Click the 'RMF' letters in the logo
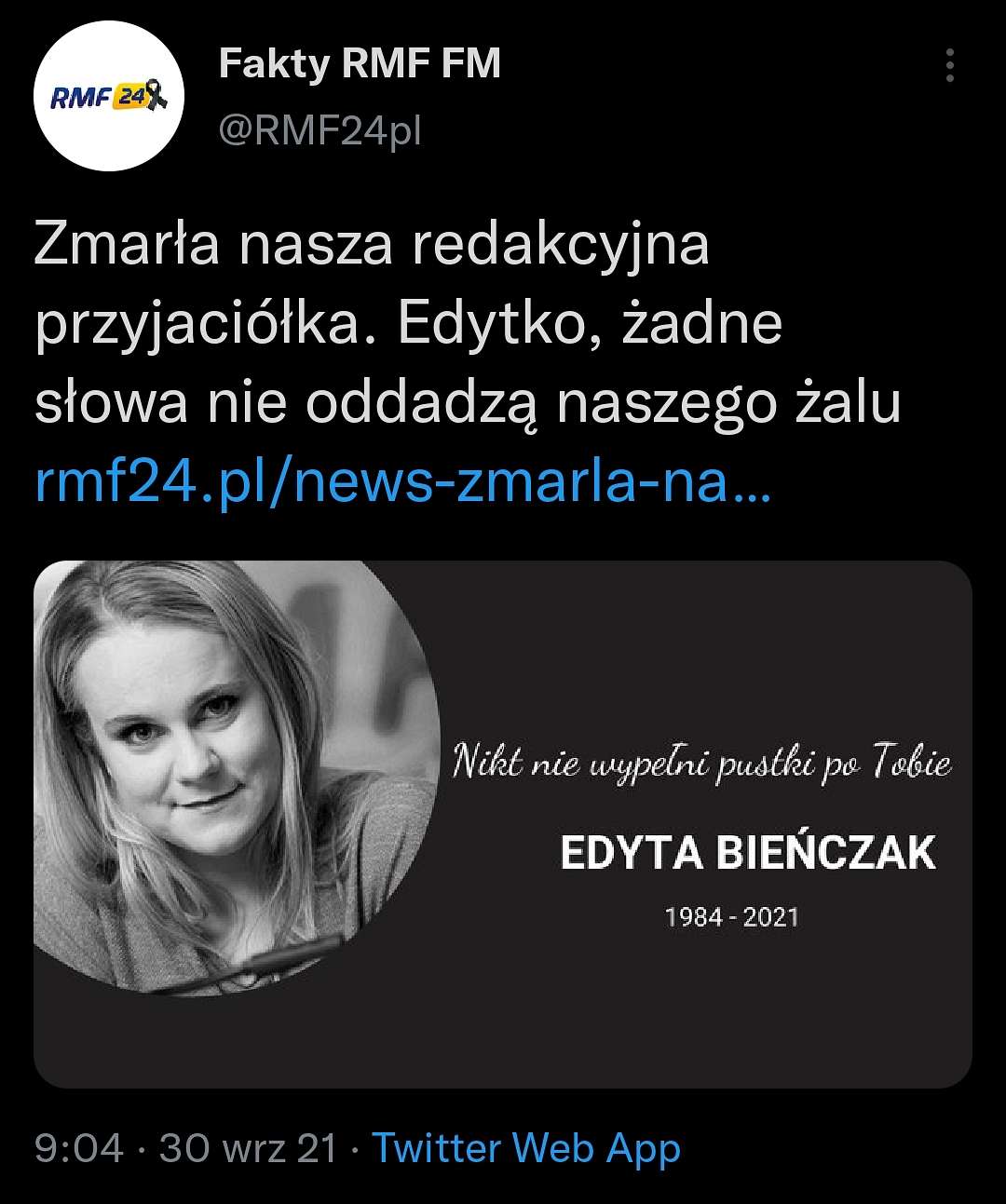 (x=80, y=97)
